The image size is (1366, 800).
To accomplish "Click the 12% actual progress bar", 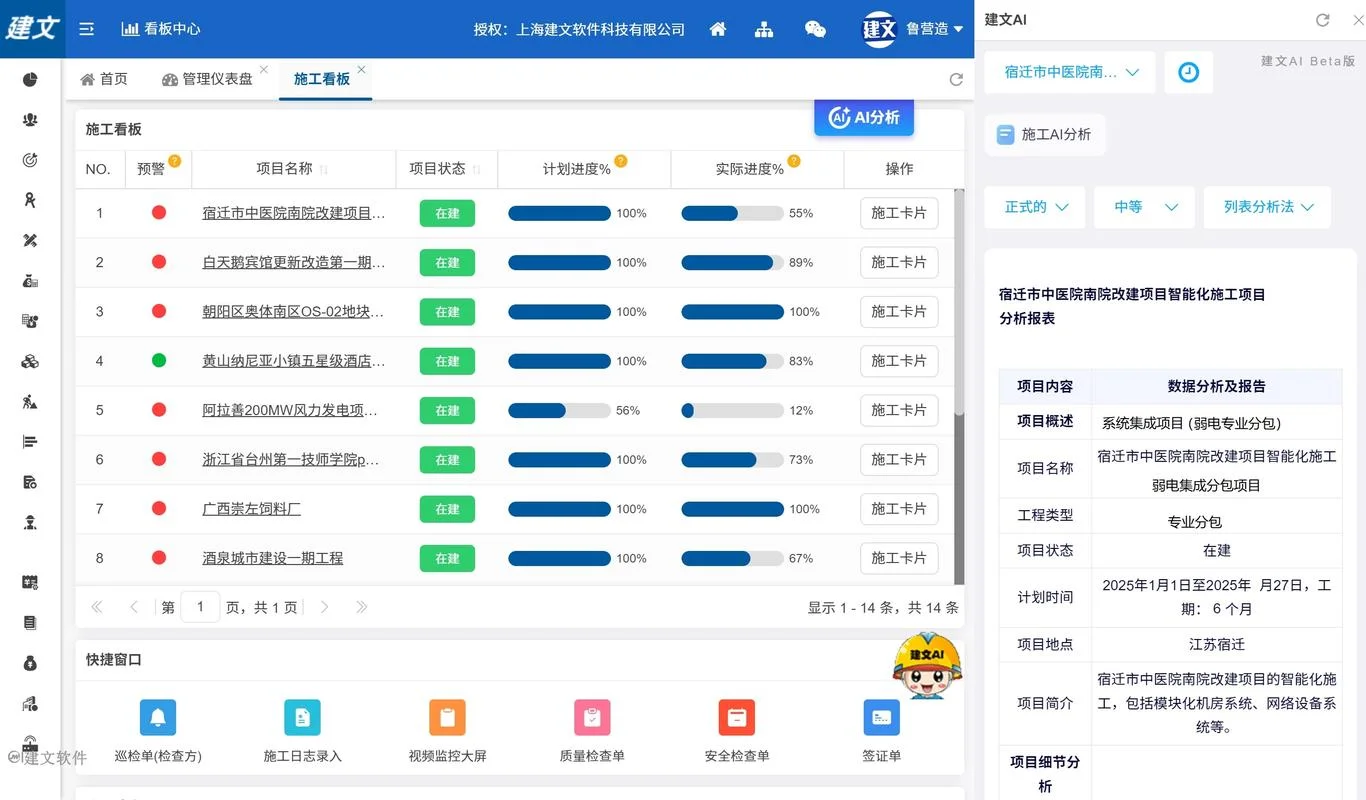I will pos(732,410).
